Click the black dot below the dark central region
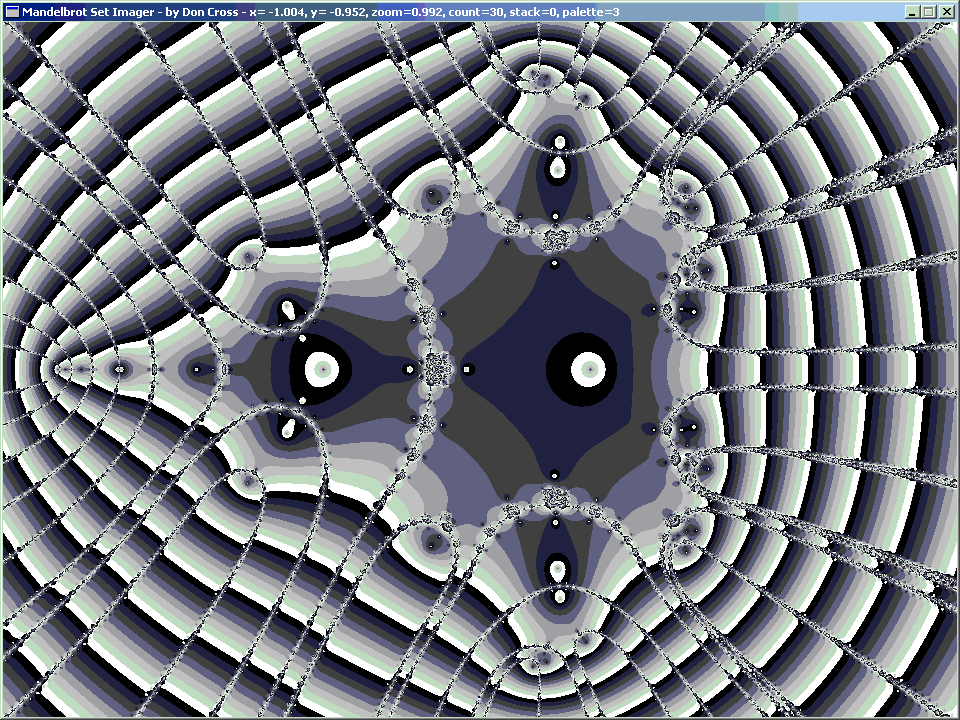The image size is (960, 720). [x=553, y=475]
